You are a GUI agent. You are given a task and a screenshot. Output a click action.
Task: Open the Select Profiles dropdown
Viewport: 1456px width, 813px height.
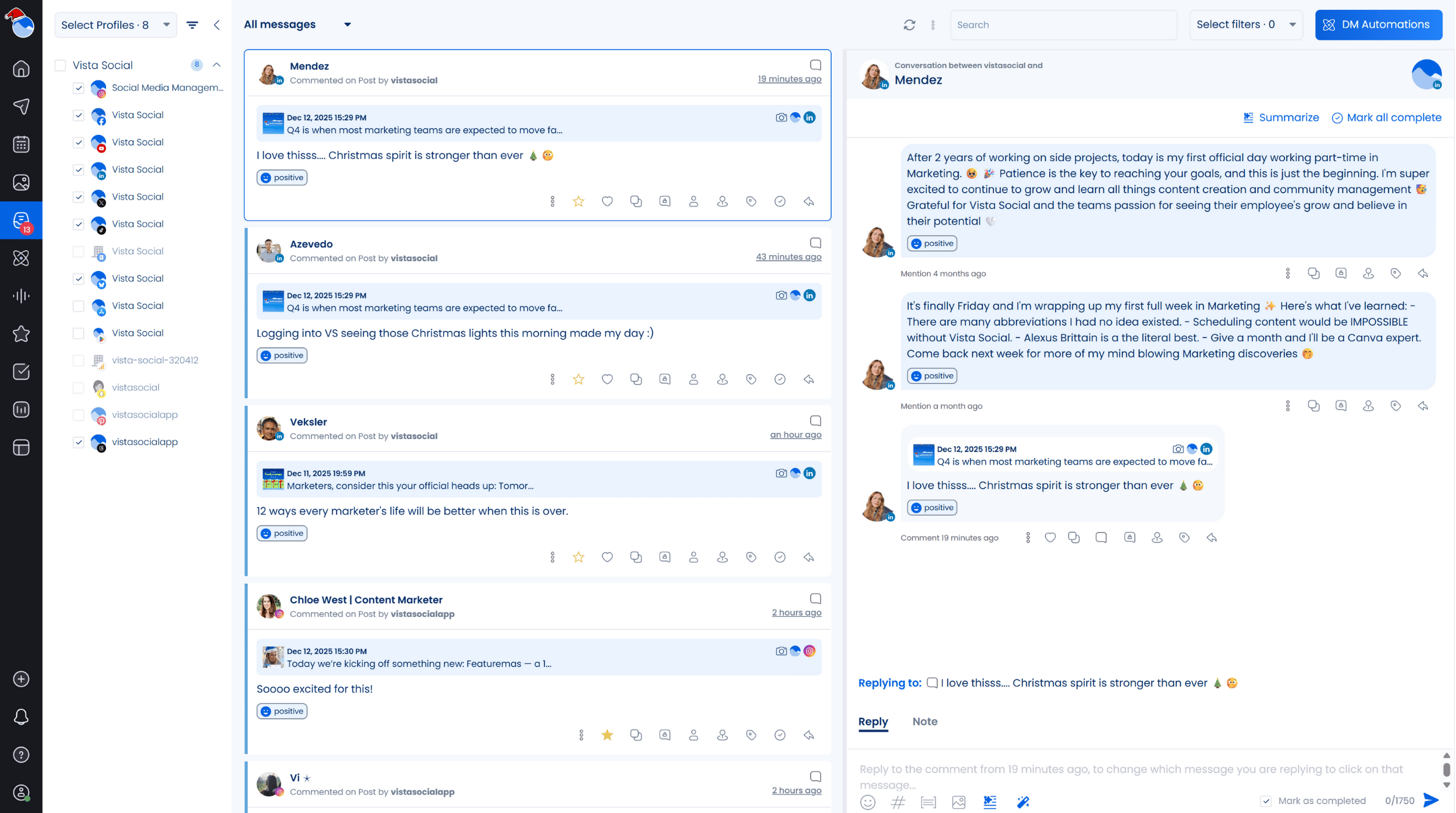point(115,25)
